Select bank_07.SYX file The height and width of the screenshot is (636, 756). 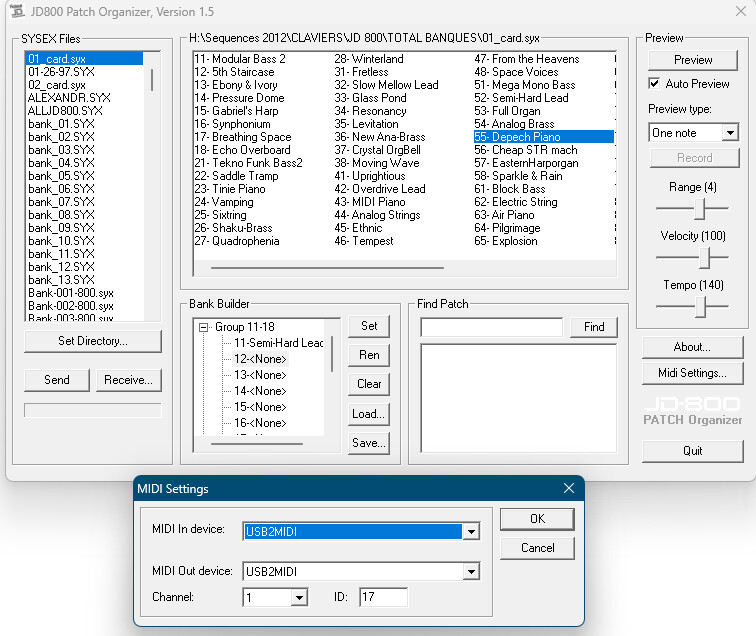coord(61,202)
